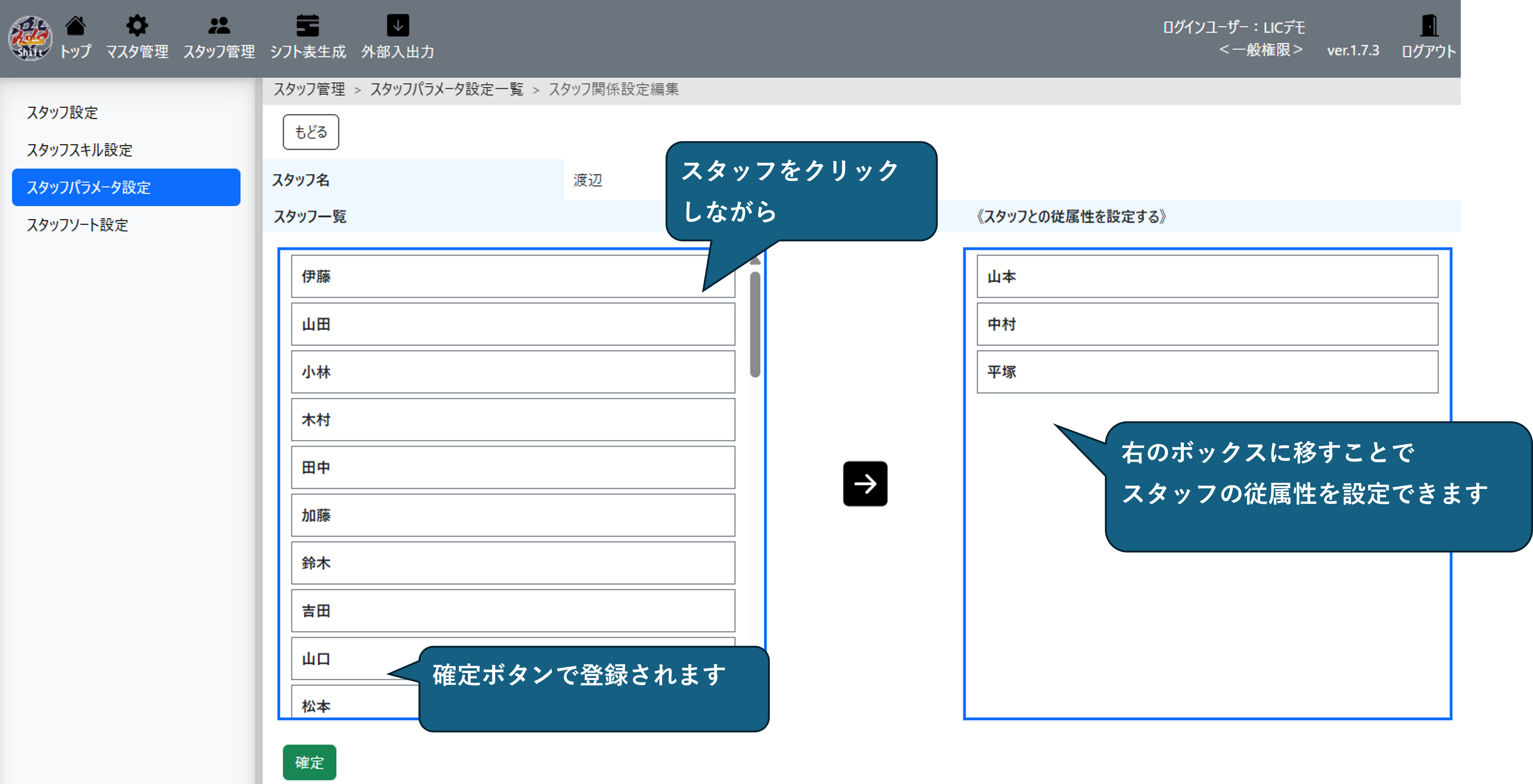Screen dimensions: 1533x784
Task: Open スタッフ設定 in sidebar
Action: (x=62, y=113)
